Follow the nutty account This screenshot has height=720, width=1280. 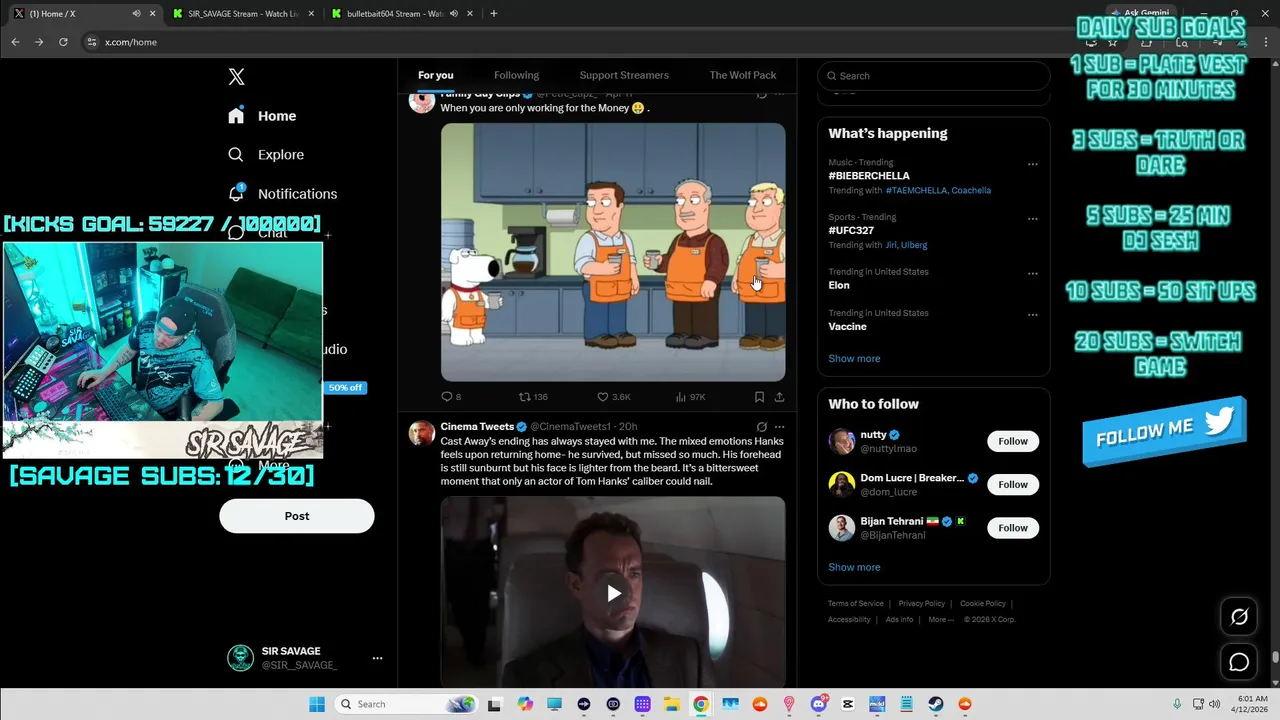point(1013,441)
